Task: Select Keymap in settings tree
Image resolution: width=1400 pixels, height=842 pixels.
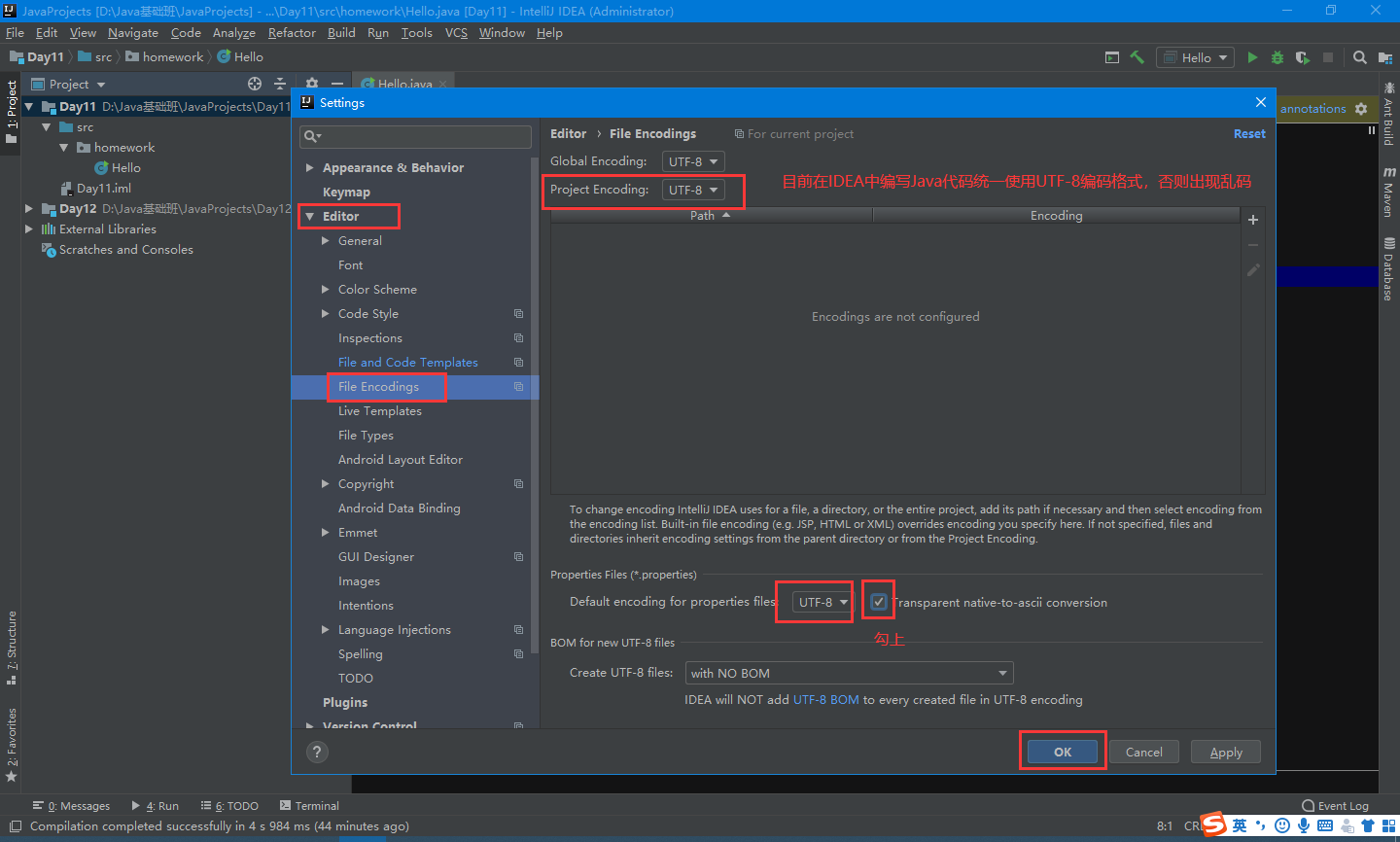Action: 346,192
